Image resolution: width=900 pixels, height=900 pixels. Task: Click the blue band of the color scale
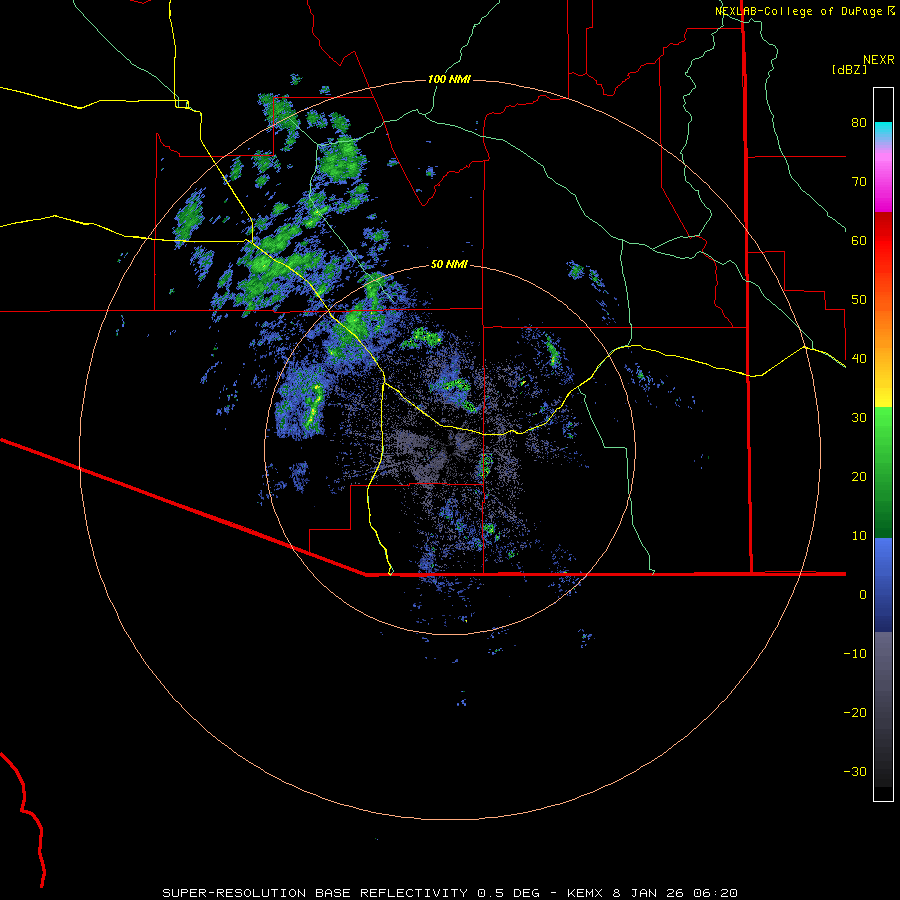pyautogui.click(x=883, y=584)
